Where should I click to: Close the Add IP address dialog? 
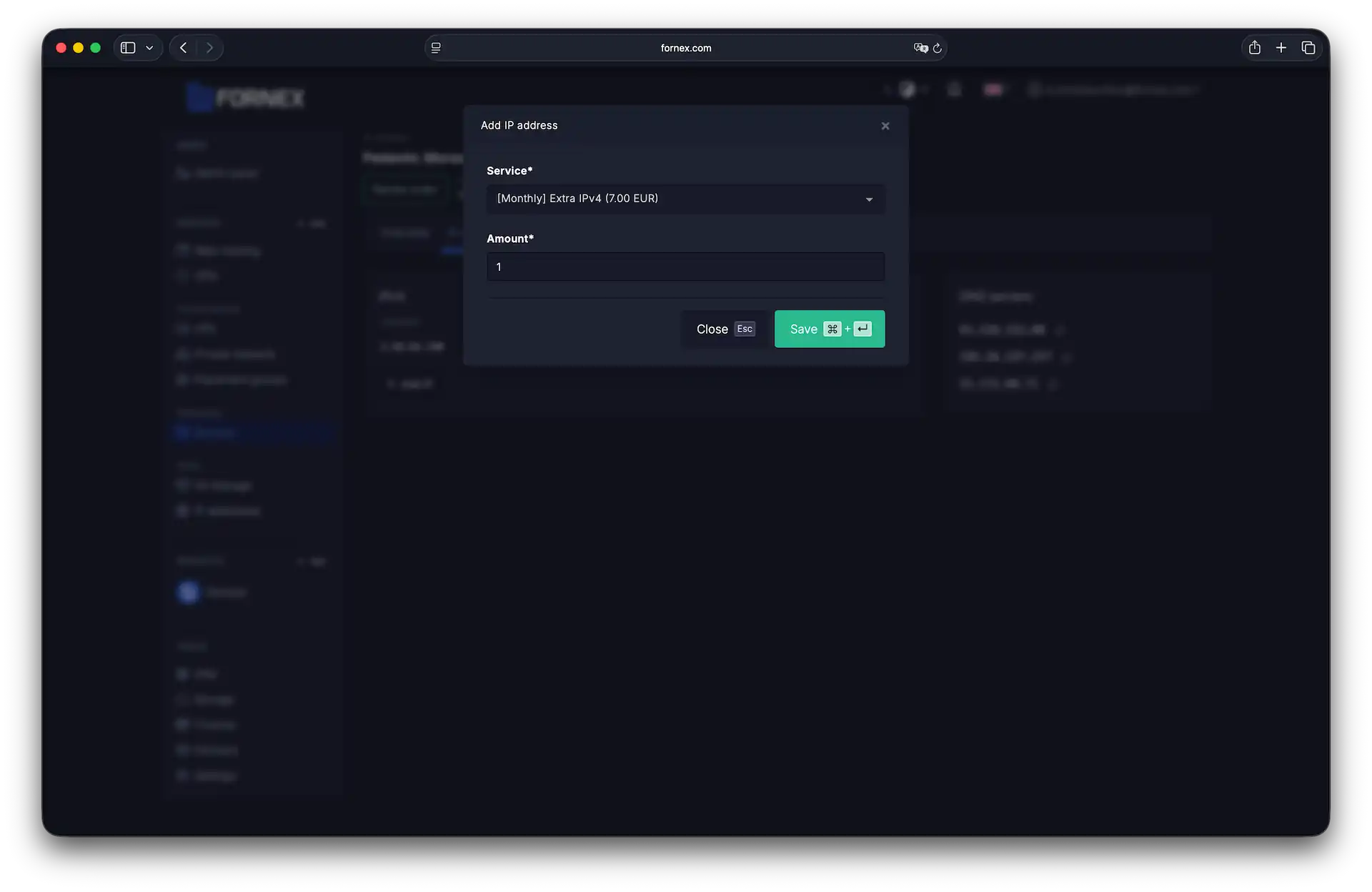tap(885, 126)
